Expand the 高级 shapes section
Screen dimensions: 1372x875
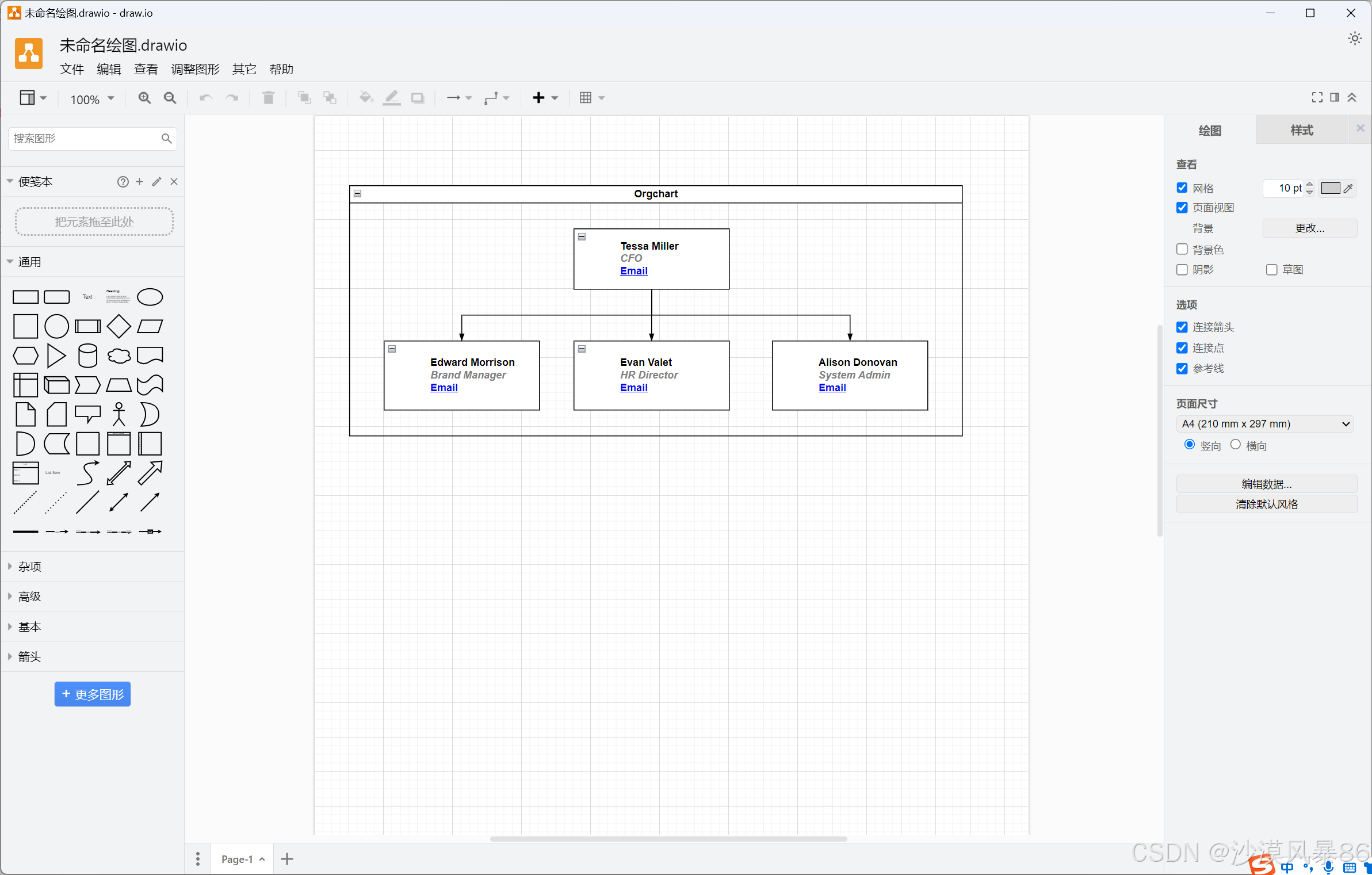point(30,597)
